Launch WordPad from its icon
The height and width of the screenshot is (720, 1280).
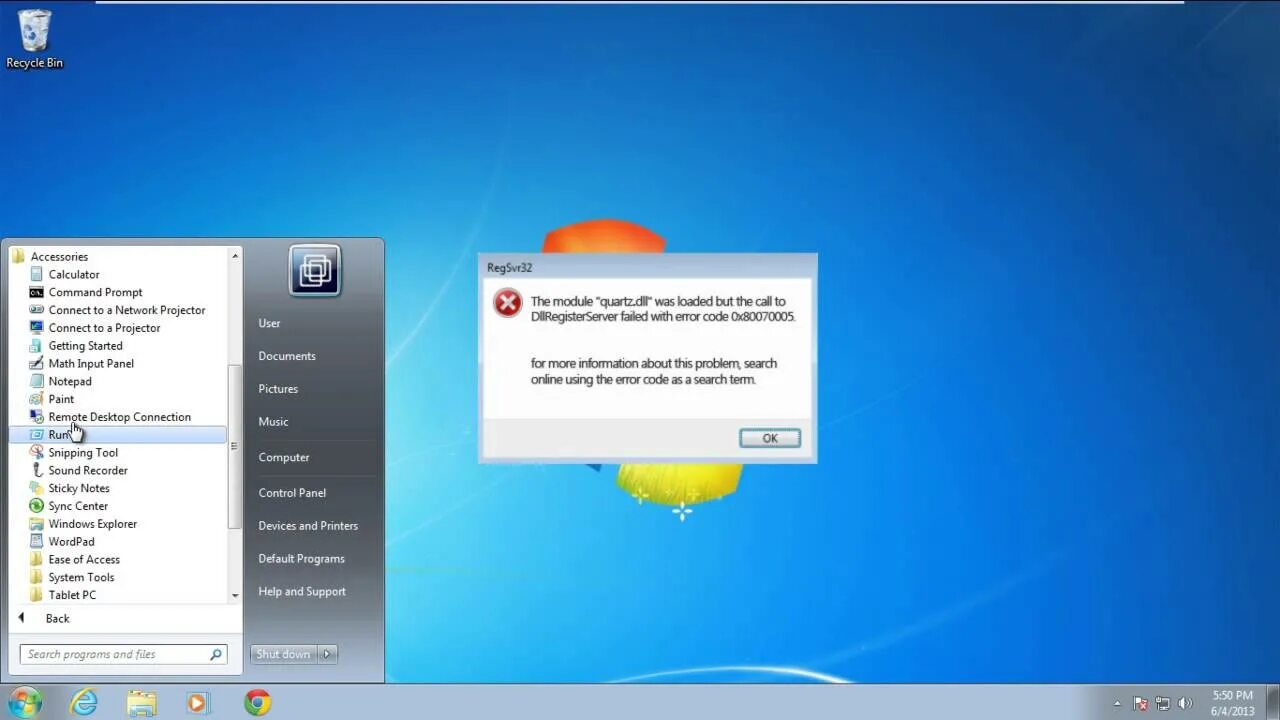coord(37,542)
